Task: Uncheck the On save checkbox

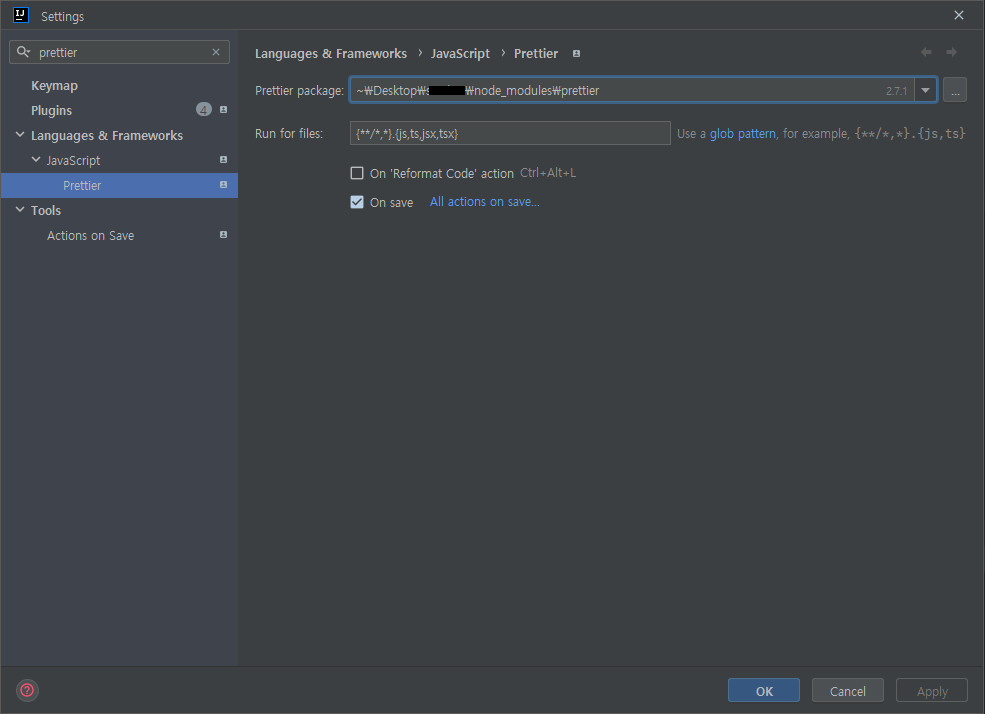Action: pyautogui.click(x=357, y=202)
